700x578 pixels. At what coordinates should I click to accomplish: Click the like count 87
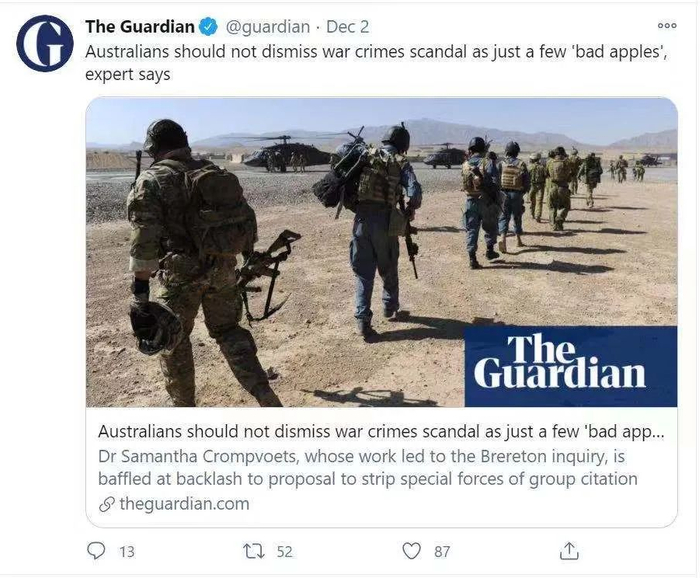[442, 552]
